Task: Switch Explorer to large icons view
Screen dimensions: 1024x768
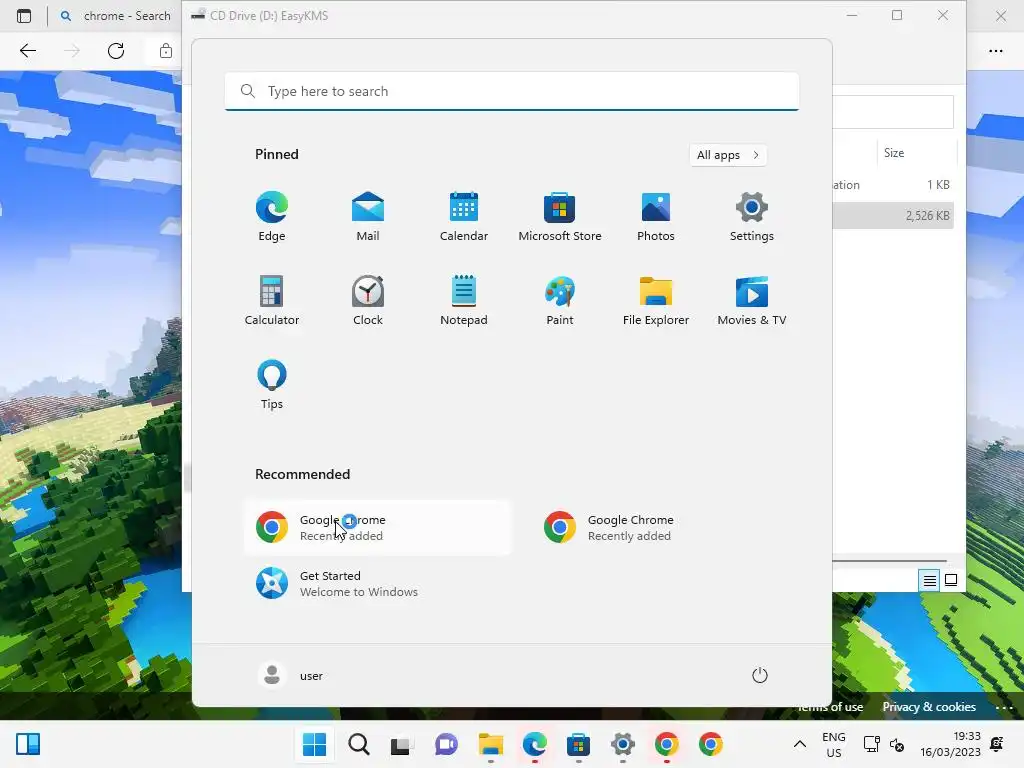Action: tap(951, 580)
